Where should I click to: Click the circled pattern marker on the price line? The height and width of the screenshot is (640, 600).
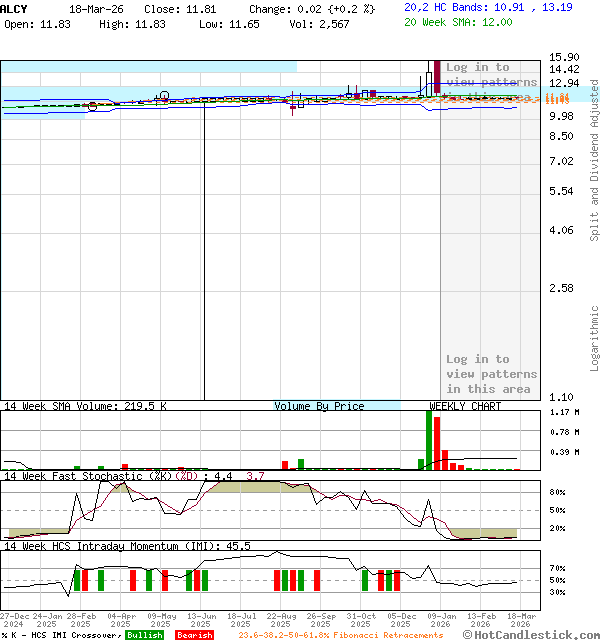pyautogui.click(x=164, y=96)
